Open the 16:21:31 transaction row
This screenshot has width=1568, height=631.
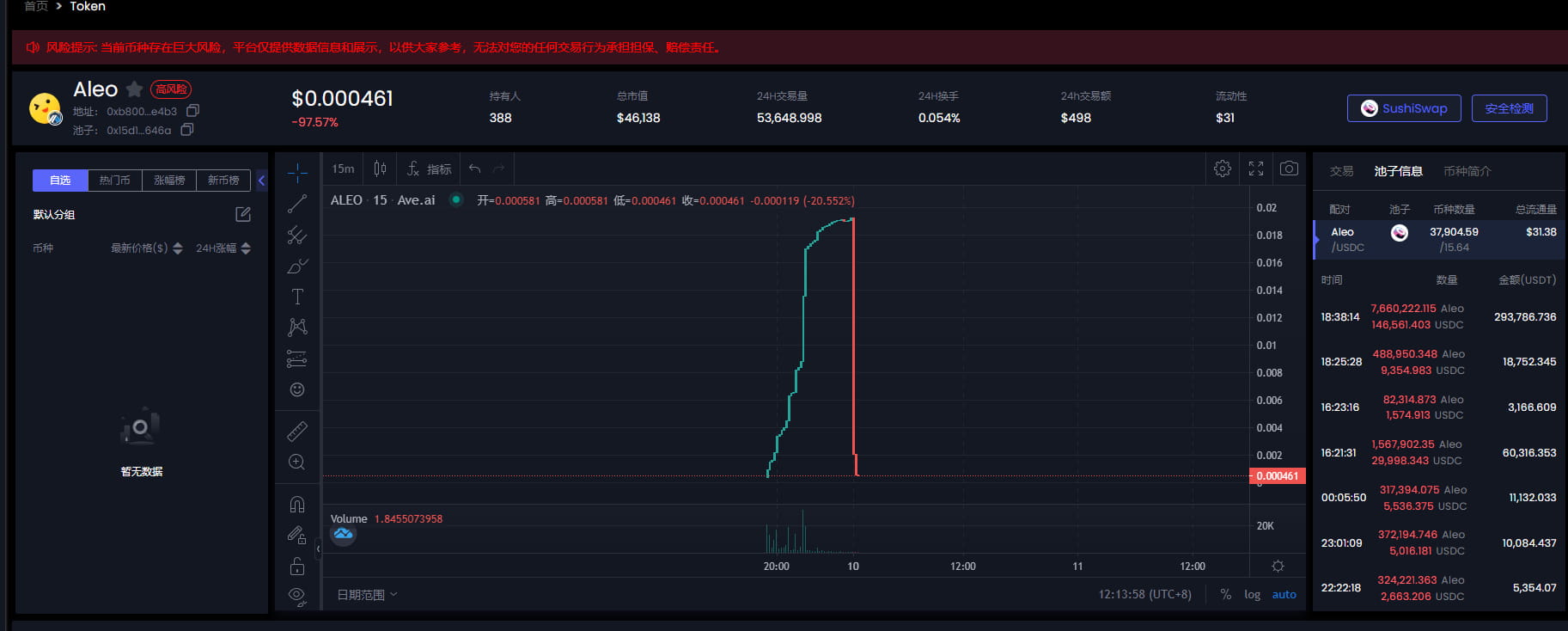(x=1439, y=452)
